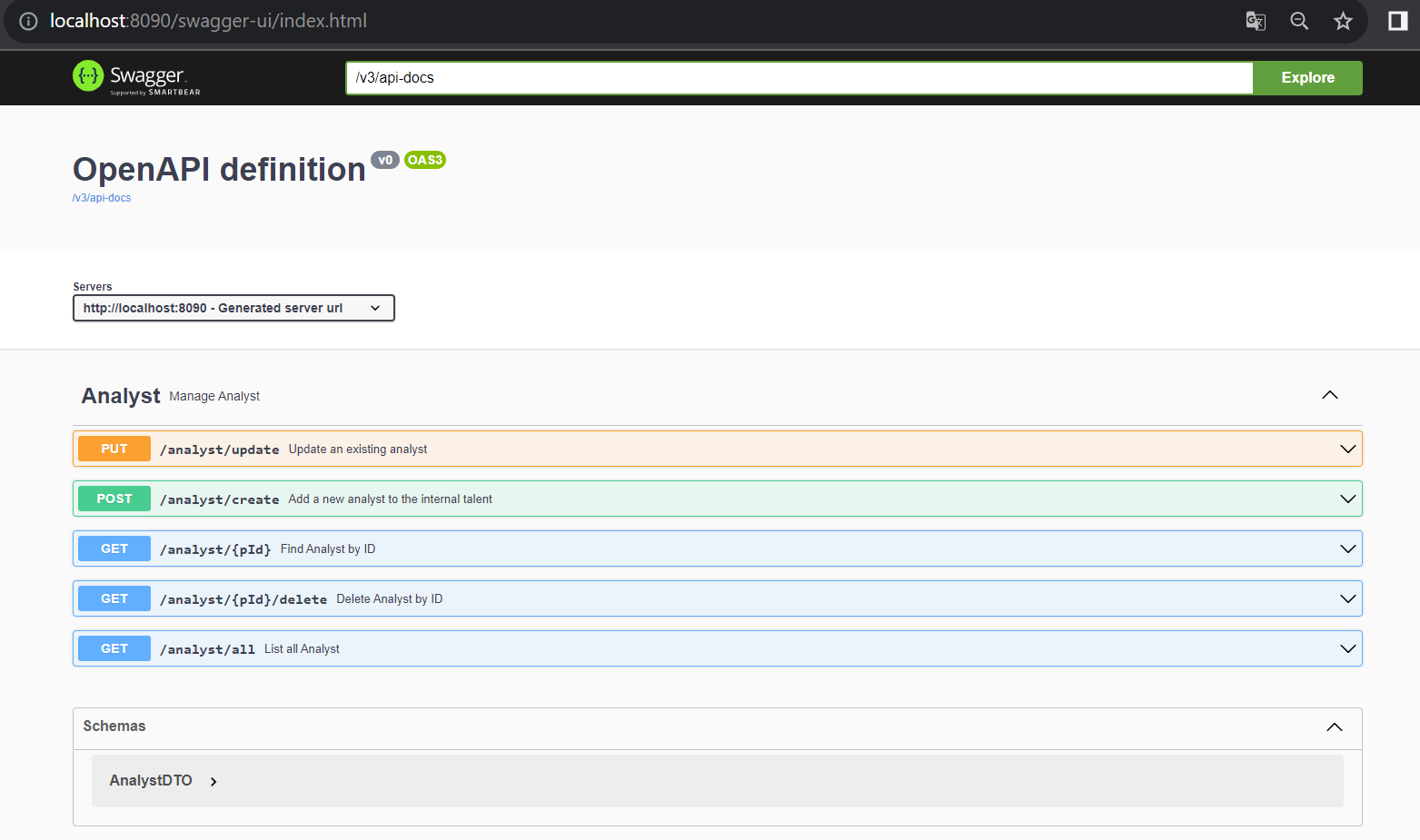1420x840 pixels.
Task: Click the zoom magnifier icon in address bar
Action: click(1299, 21)
